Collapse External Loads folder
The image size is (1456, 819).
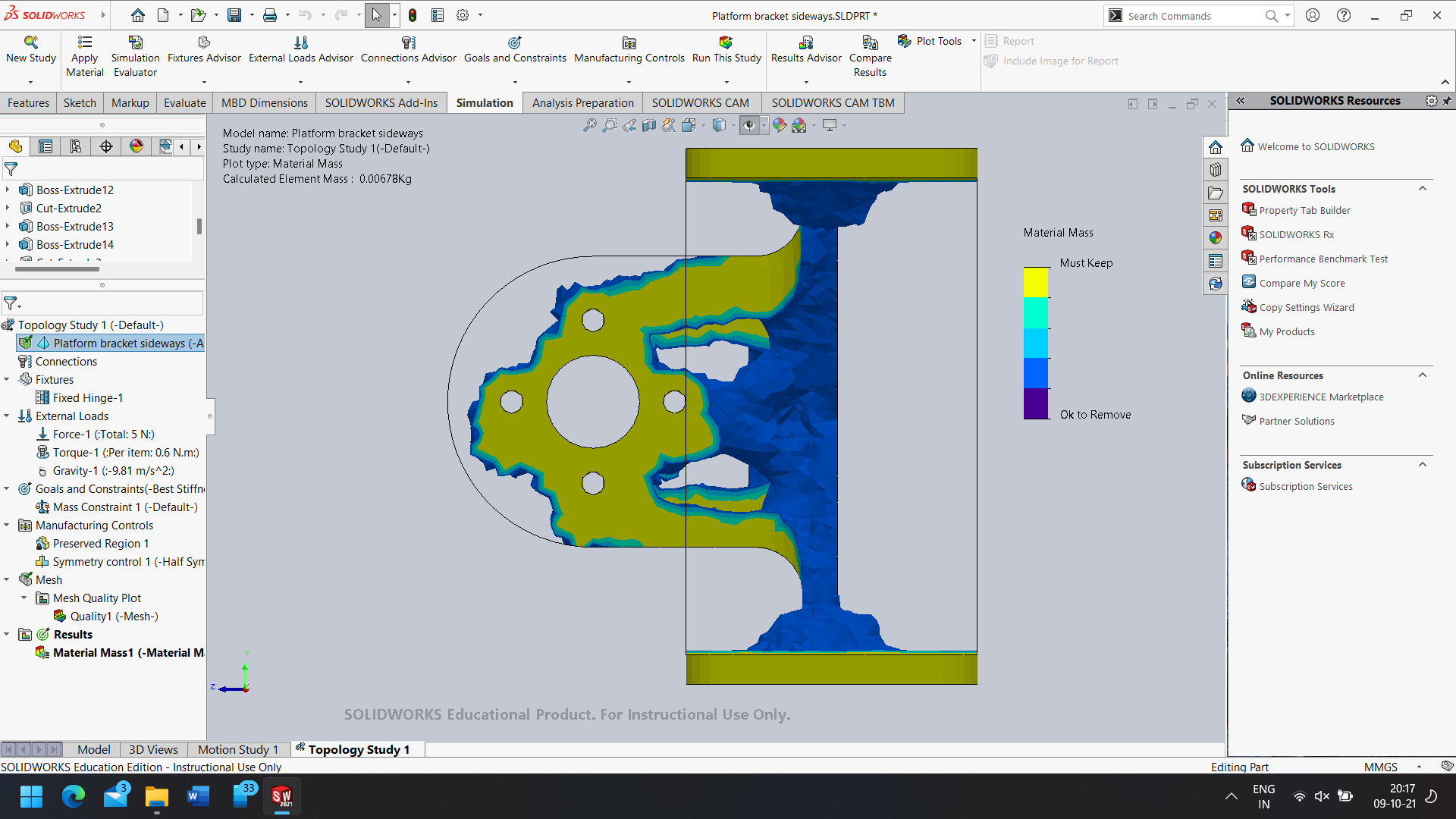pos(7,416)
